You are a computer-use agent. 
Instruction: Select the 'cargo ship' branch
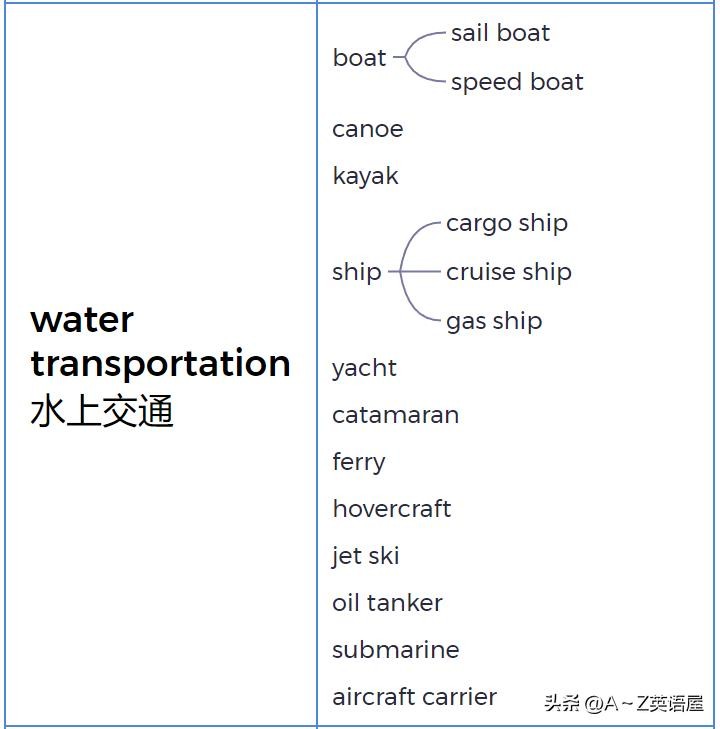click(x=506, y=223)
